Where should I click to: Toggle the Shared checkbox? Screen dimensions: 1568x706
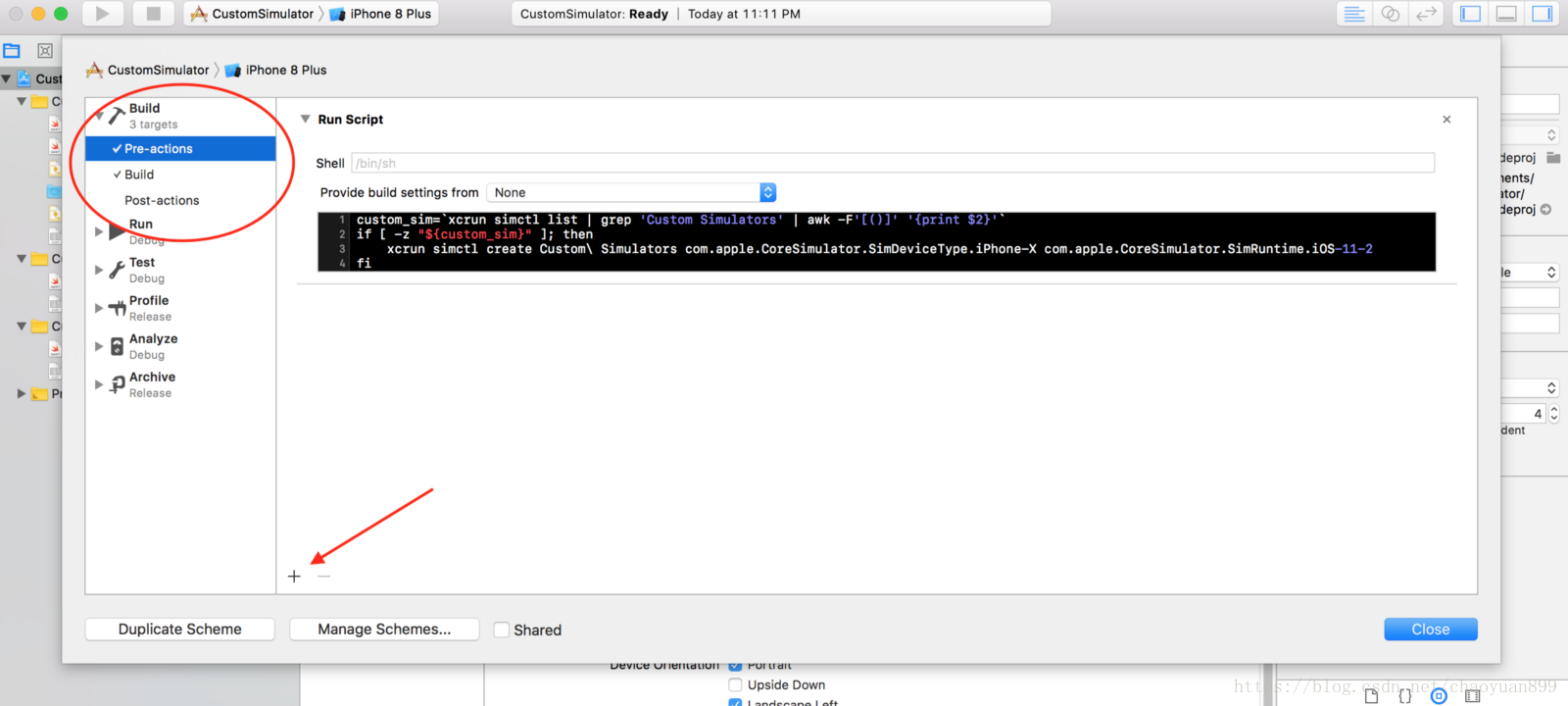click(x=502, y=630)
